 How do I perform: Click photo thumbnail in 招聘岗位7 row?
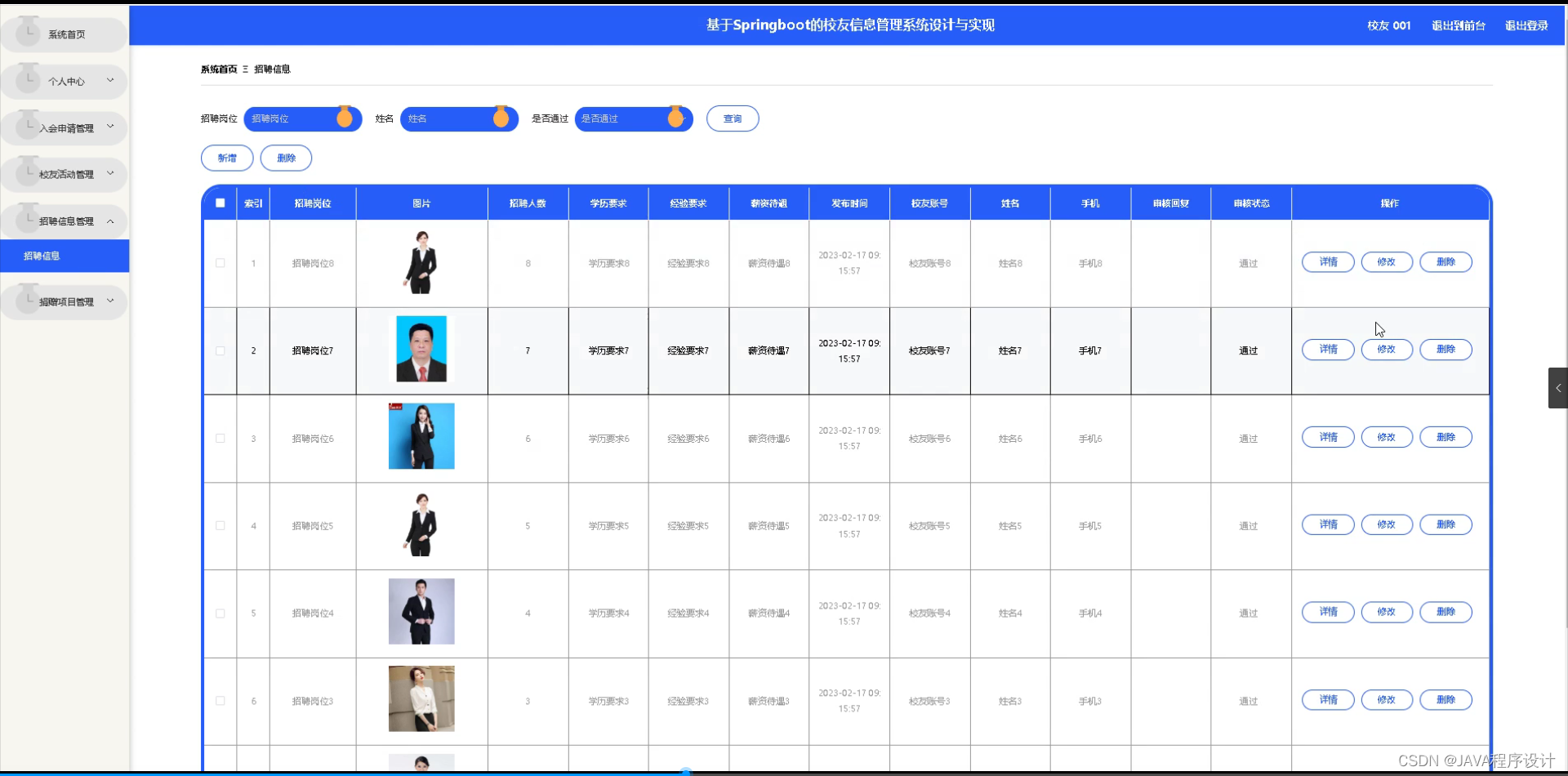(x=421, y=349)
